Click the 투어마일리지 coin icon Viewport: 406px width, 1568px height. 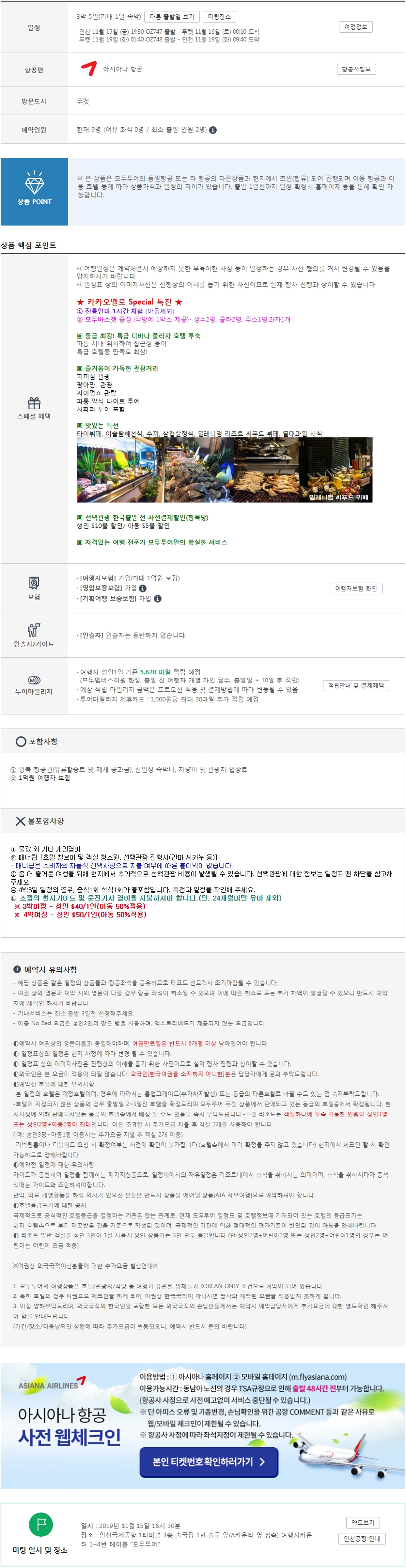[x=34, y=680]
